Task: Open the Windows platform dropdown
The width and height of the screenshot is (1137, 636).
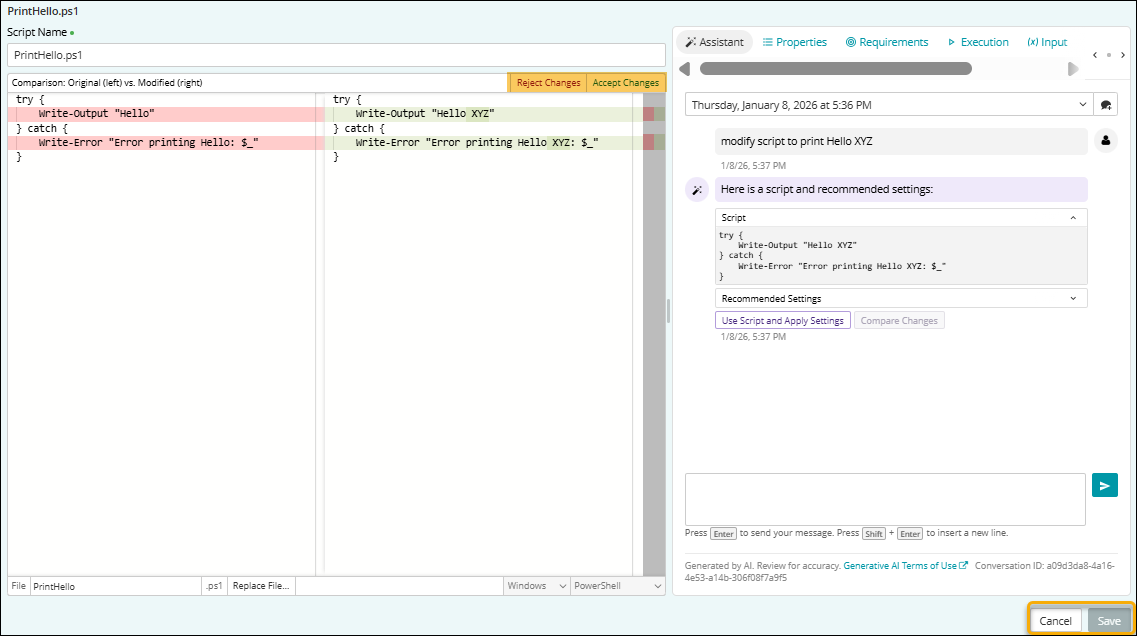Action: pyautogui.click(x=536, y=586)
